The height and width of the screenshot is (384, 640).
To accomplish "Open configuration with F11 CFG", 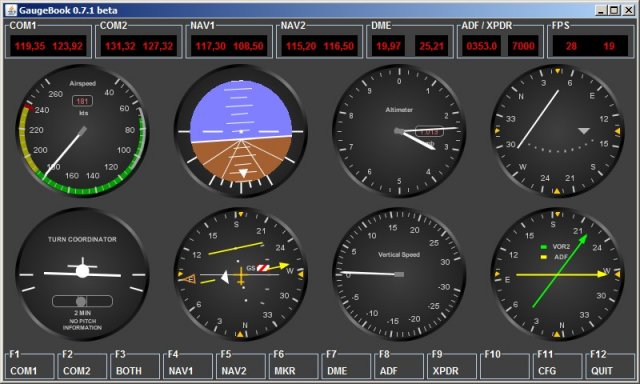I will pyautogui.click(x=557, y=366).
